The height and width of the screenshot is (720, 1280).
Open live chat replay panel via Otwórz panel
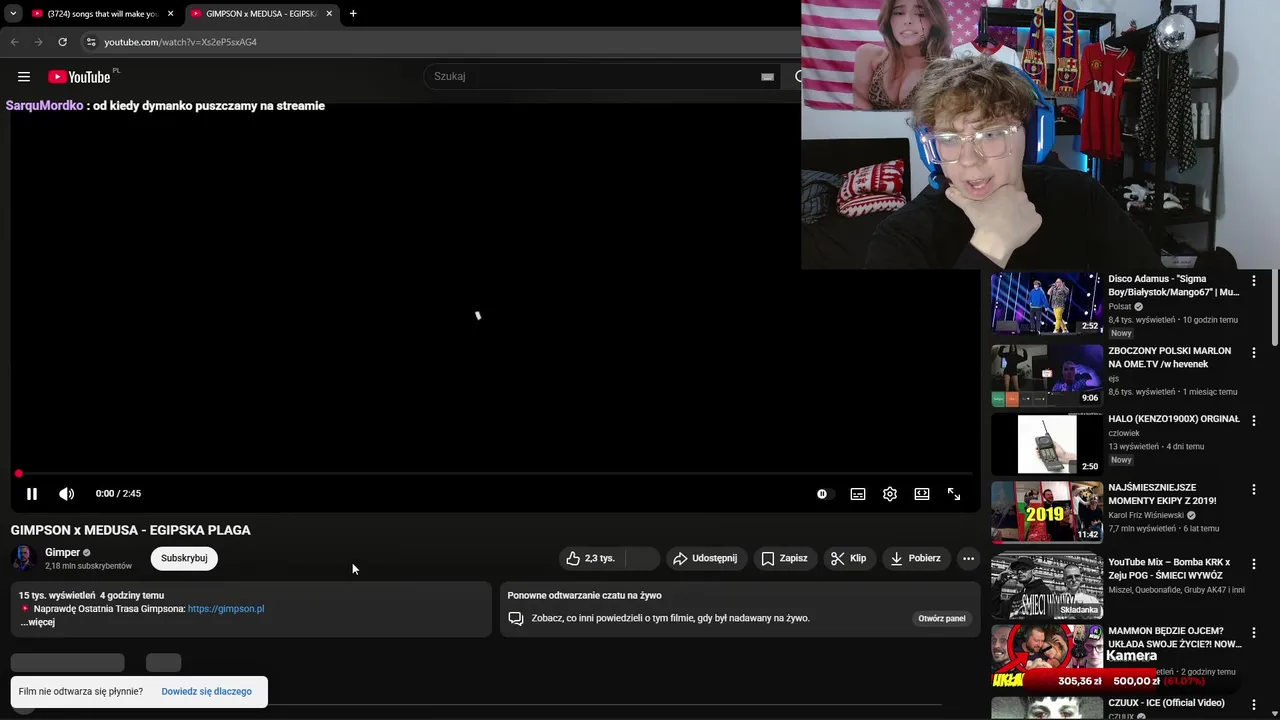pos(942,618)
